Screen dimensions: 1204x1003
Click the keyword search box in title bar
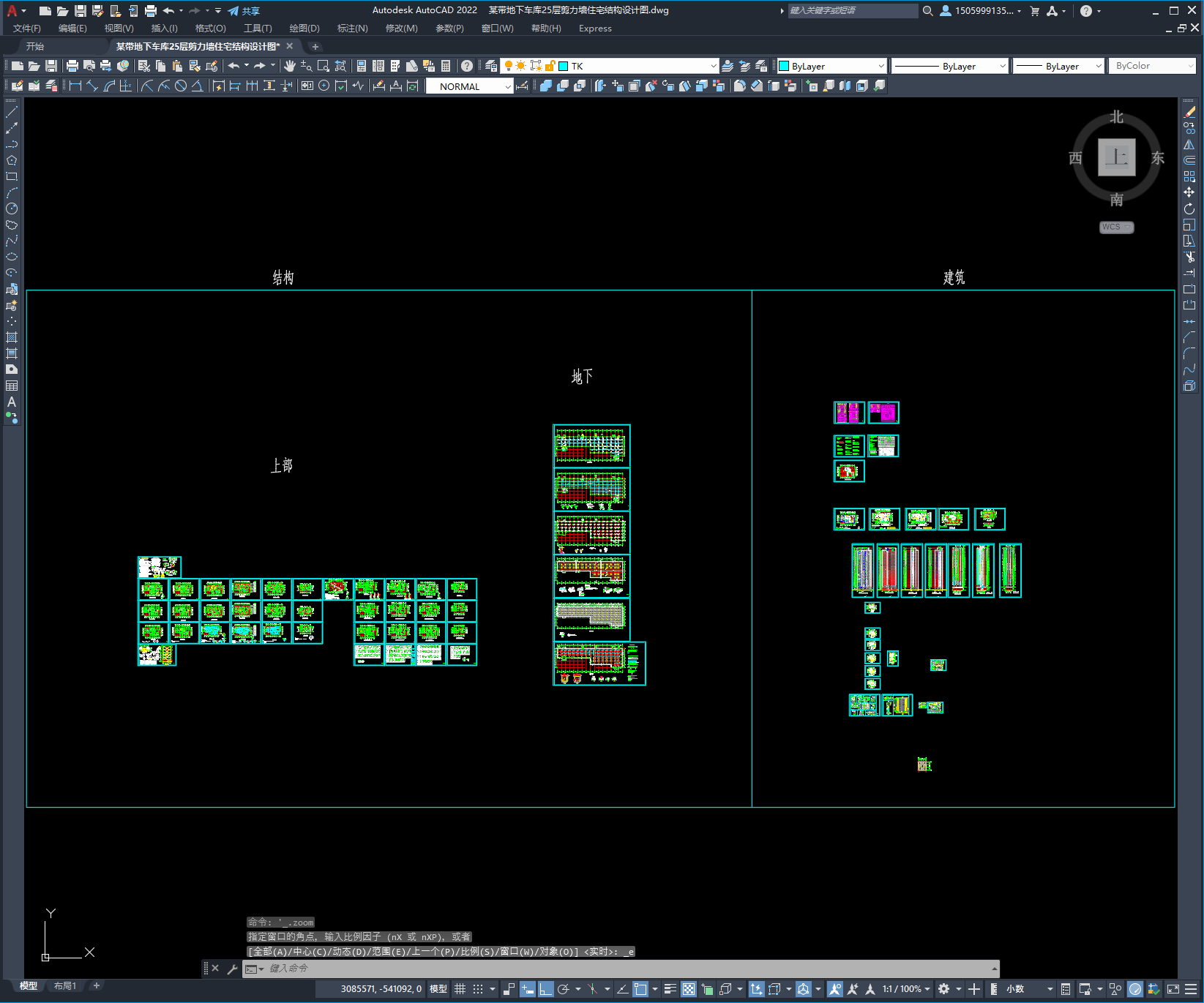click(x=853, y=11)
